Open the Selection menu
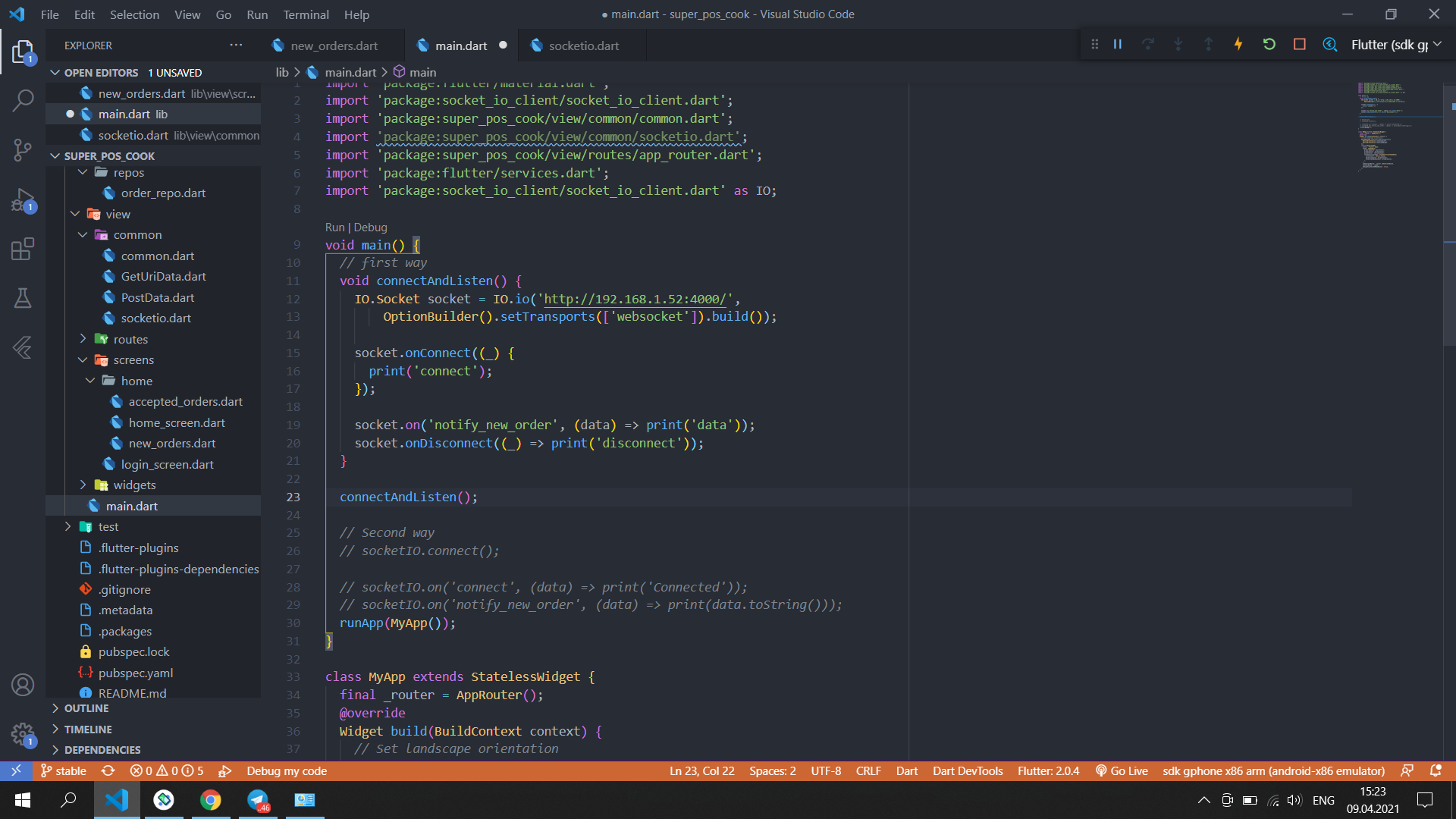This screenshot has height=819, width=1456. [134, 14]
